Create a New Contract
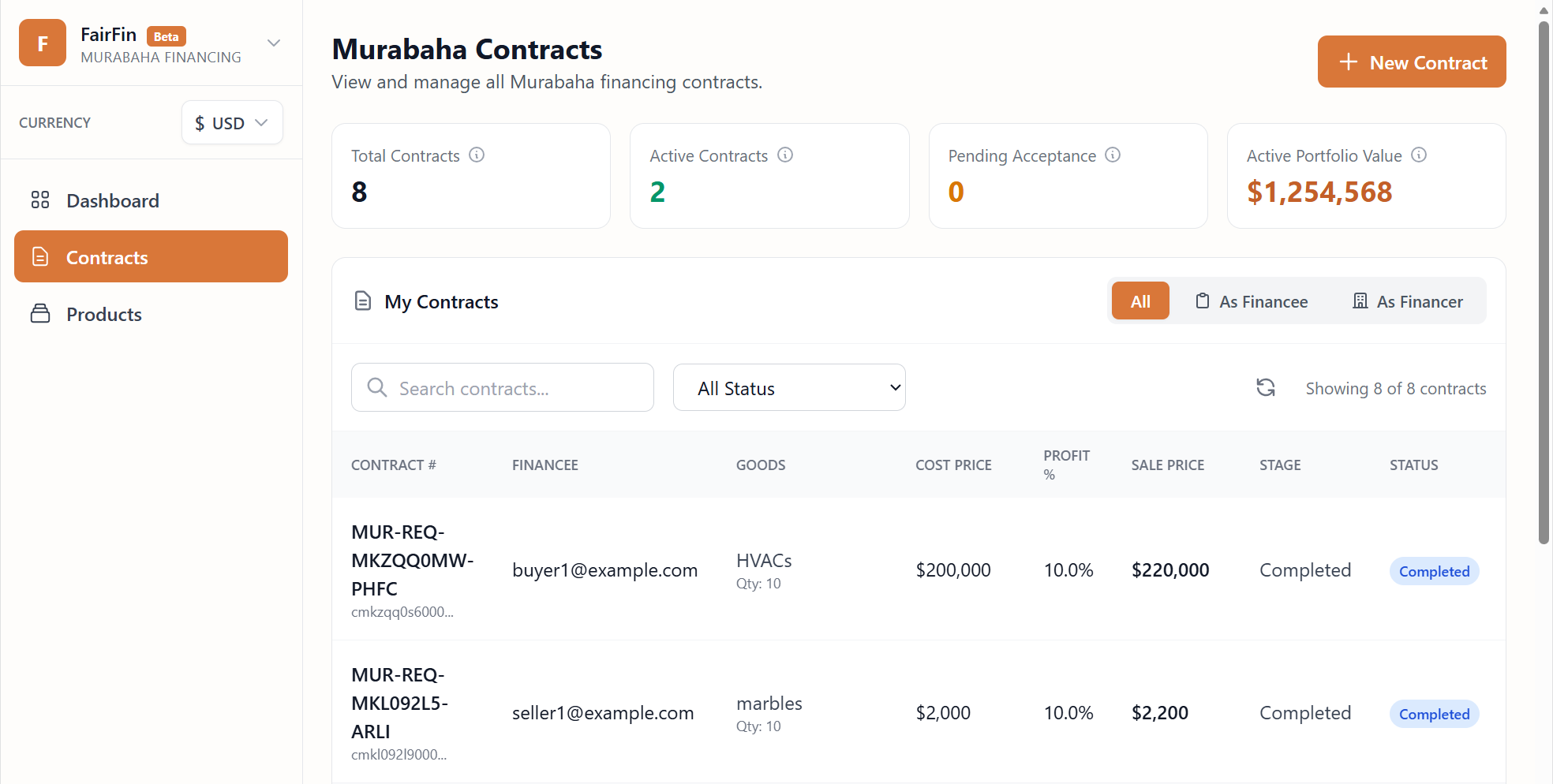Screen dimensions: 1553x784 [1412, 62]
